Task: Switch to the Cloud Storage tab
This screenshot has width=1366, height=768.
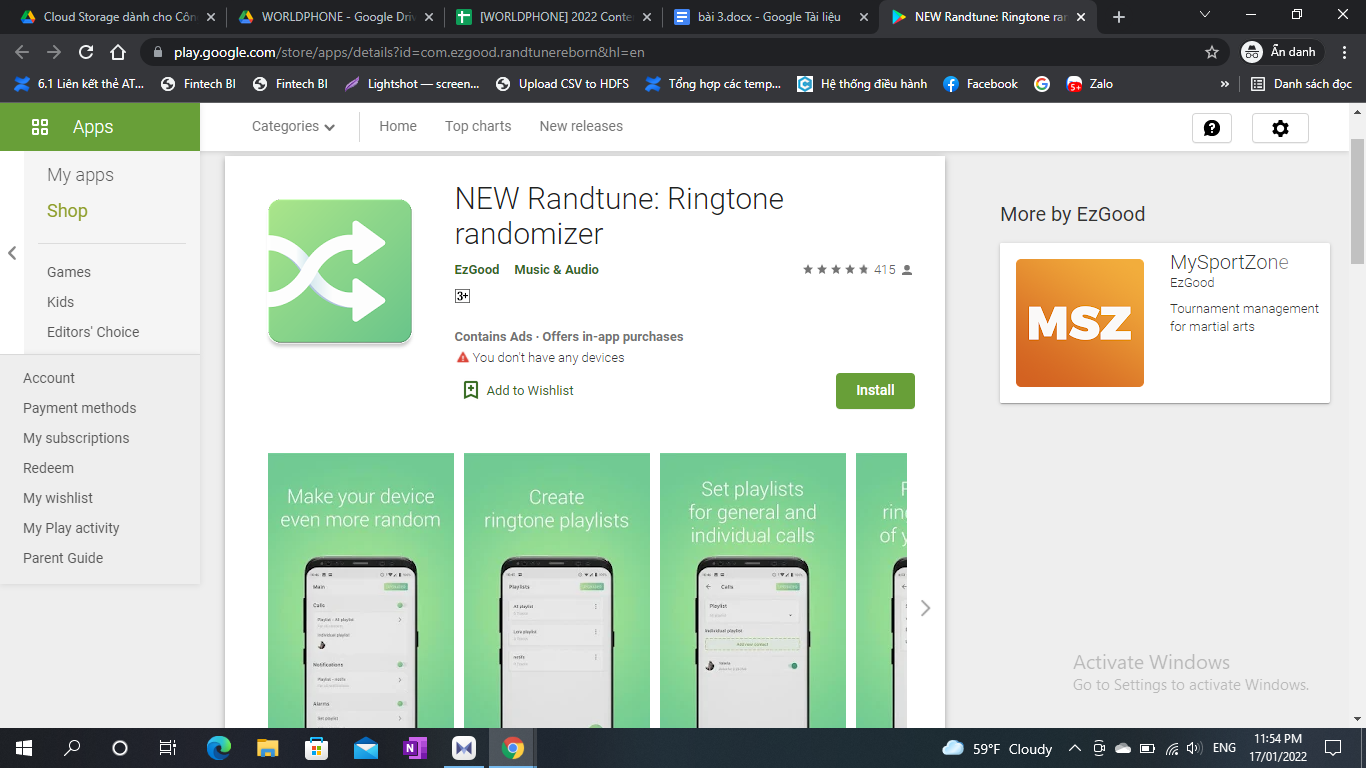Action: pyautogui.click(x=118, y=17)
